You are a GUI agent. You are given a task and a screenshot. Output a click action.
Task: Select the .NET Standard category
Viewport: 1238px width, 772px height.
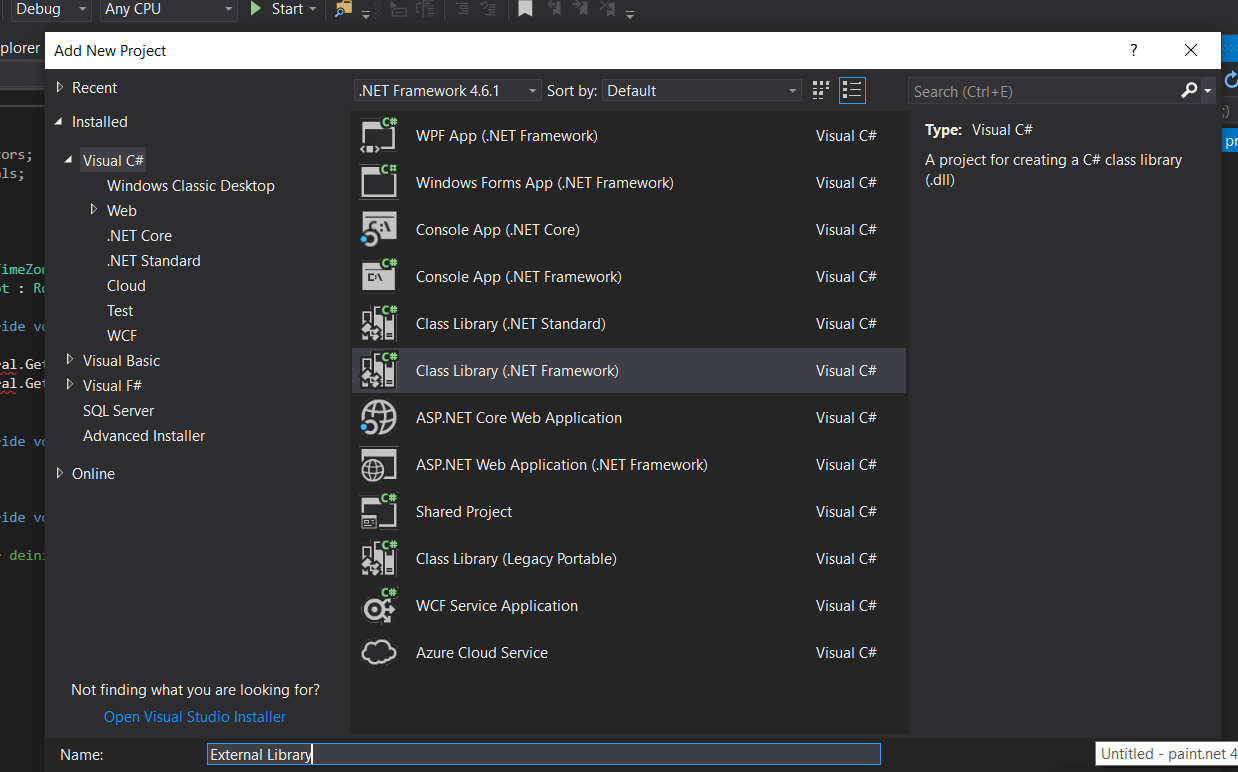(x=153, y=260)
